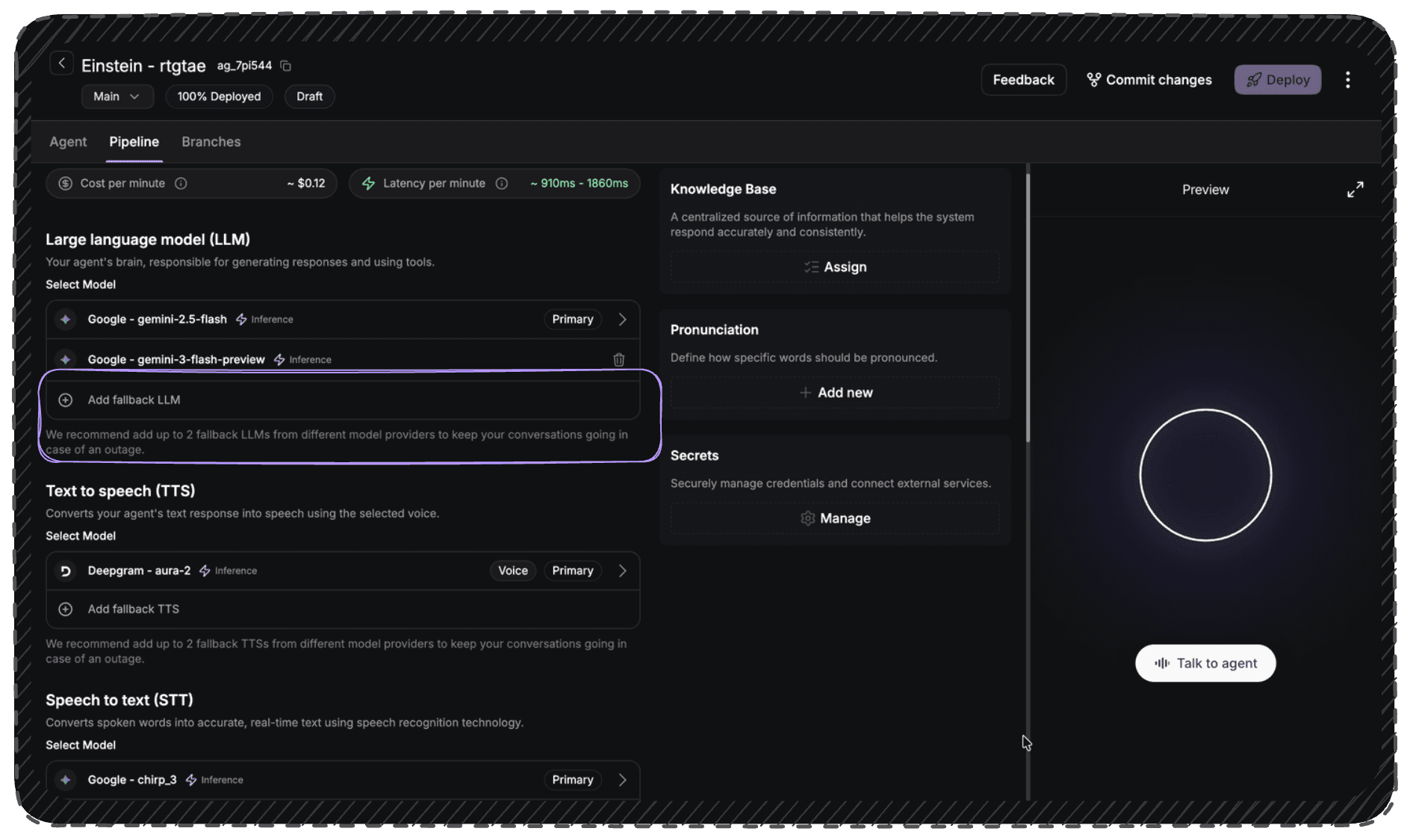Expand the Google chirp_3 settings chevron
This screenshot has width=1410, height=840.
click(622, 780)
